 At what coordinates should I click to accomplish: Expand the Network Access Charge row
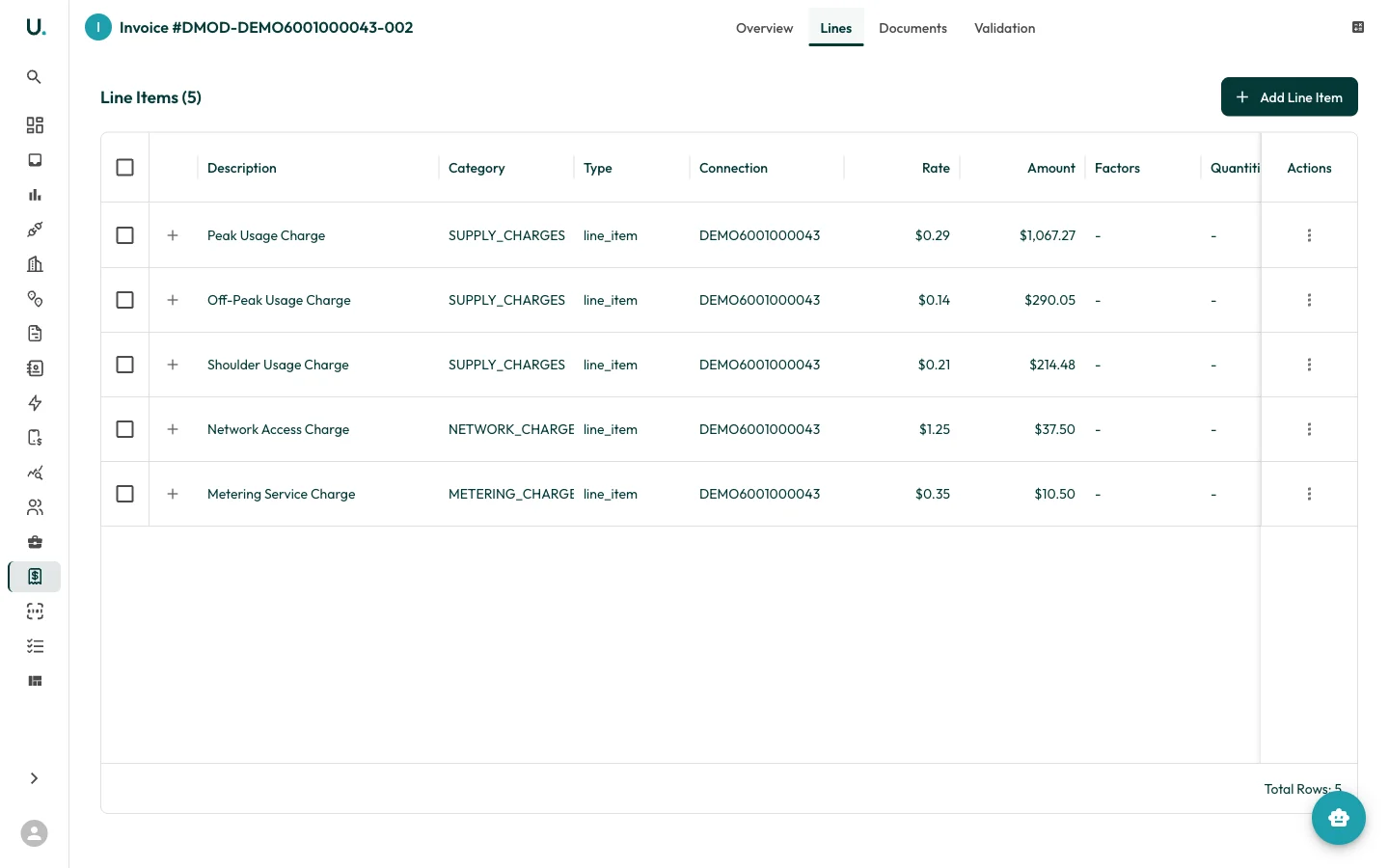click(x=173, y=429)
